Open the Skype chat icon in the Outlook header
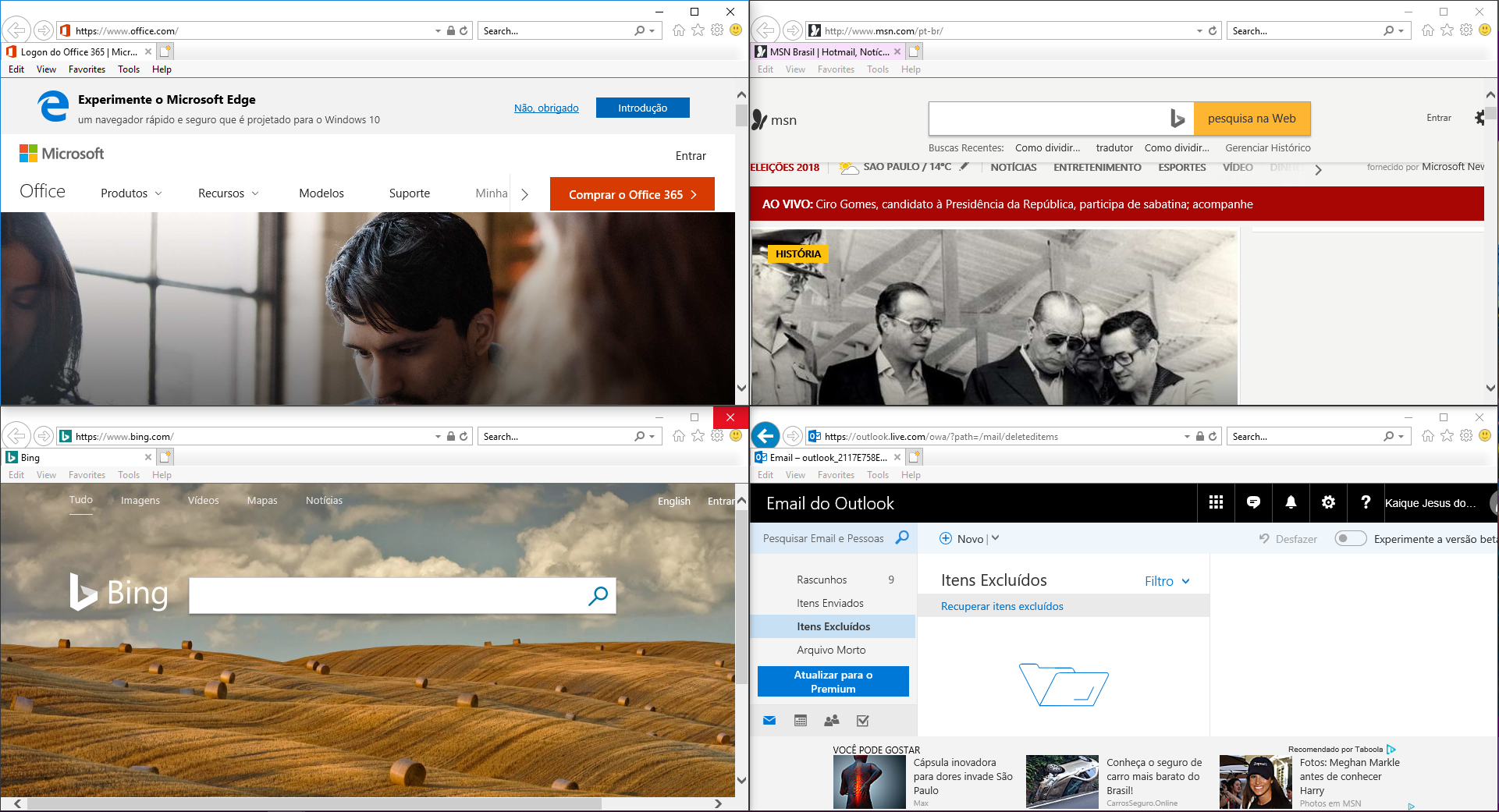 tap(1253, 502)
